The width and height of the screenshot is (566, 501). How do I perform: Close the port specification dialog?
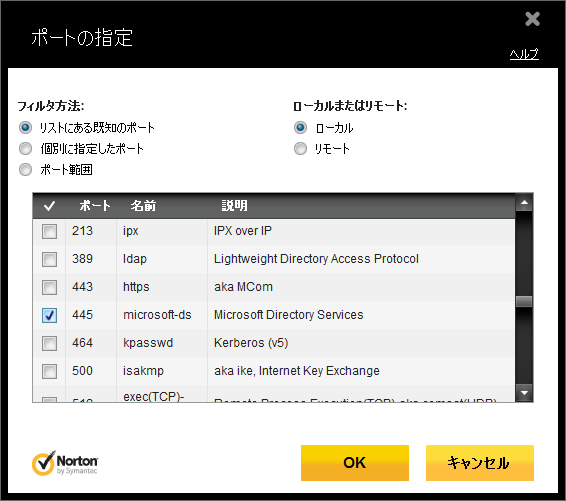532,19
